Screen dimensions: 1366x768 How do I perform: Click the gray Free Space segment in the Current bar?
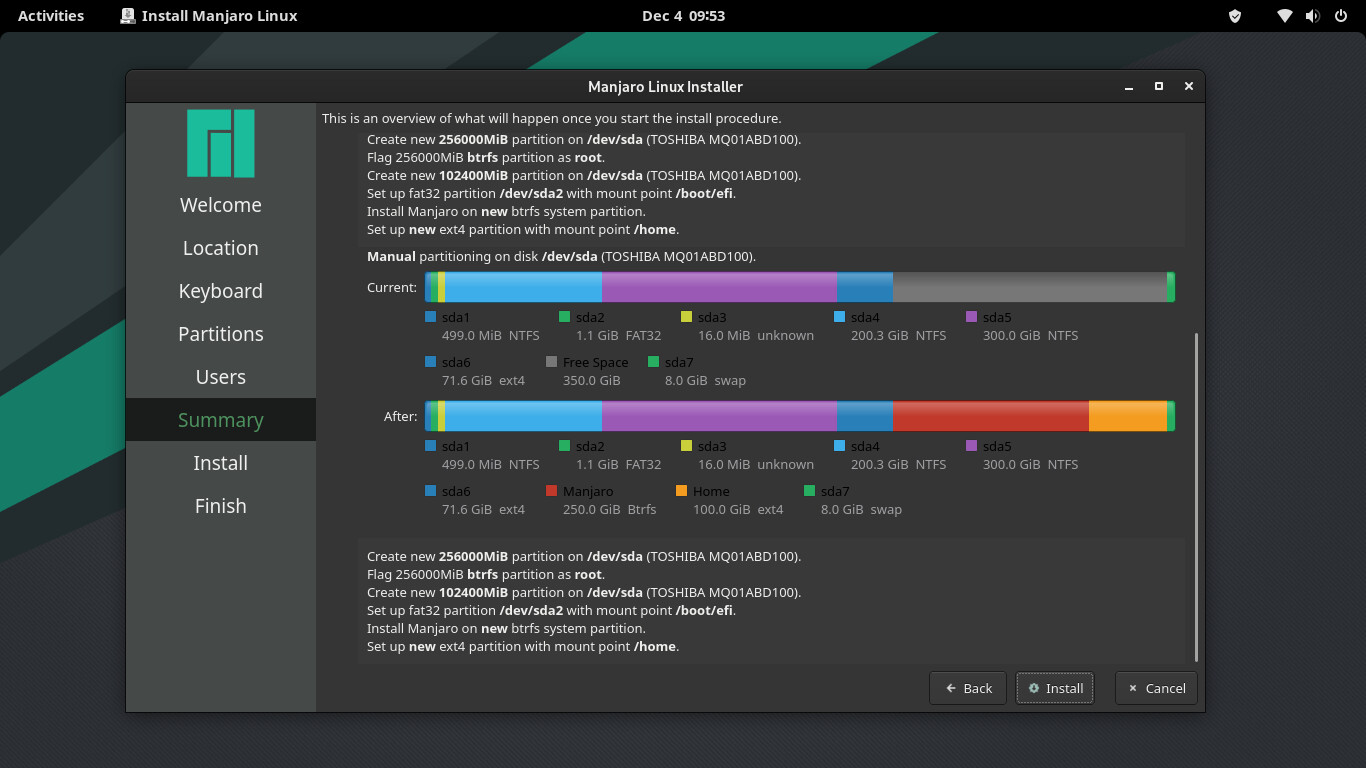(1029, 287)
